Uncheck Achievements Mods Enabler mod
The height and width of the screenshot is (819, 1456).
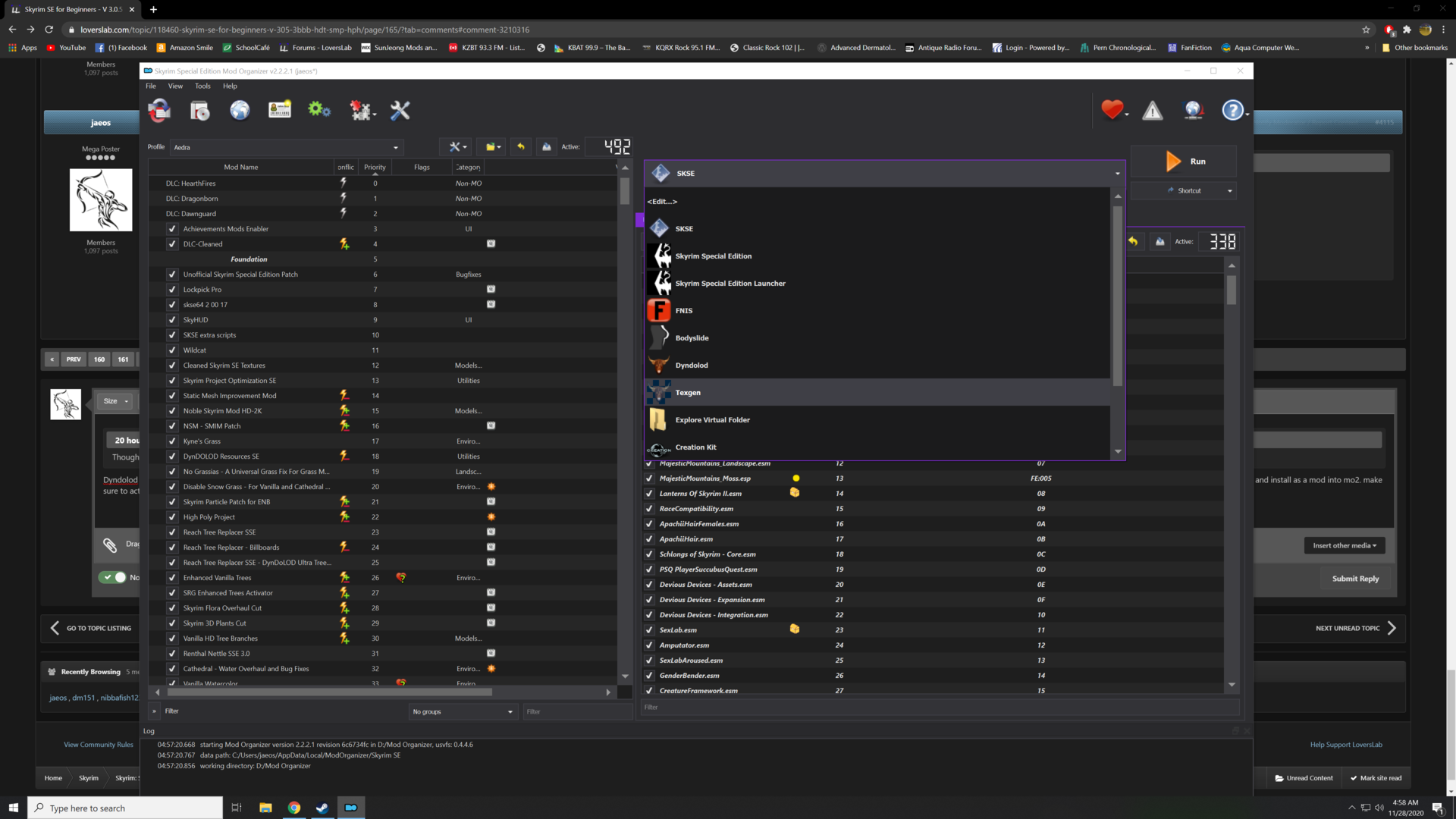pos(172,229)
